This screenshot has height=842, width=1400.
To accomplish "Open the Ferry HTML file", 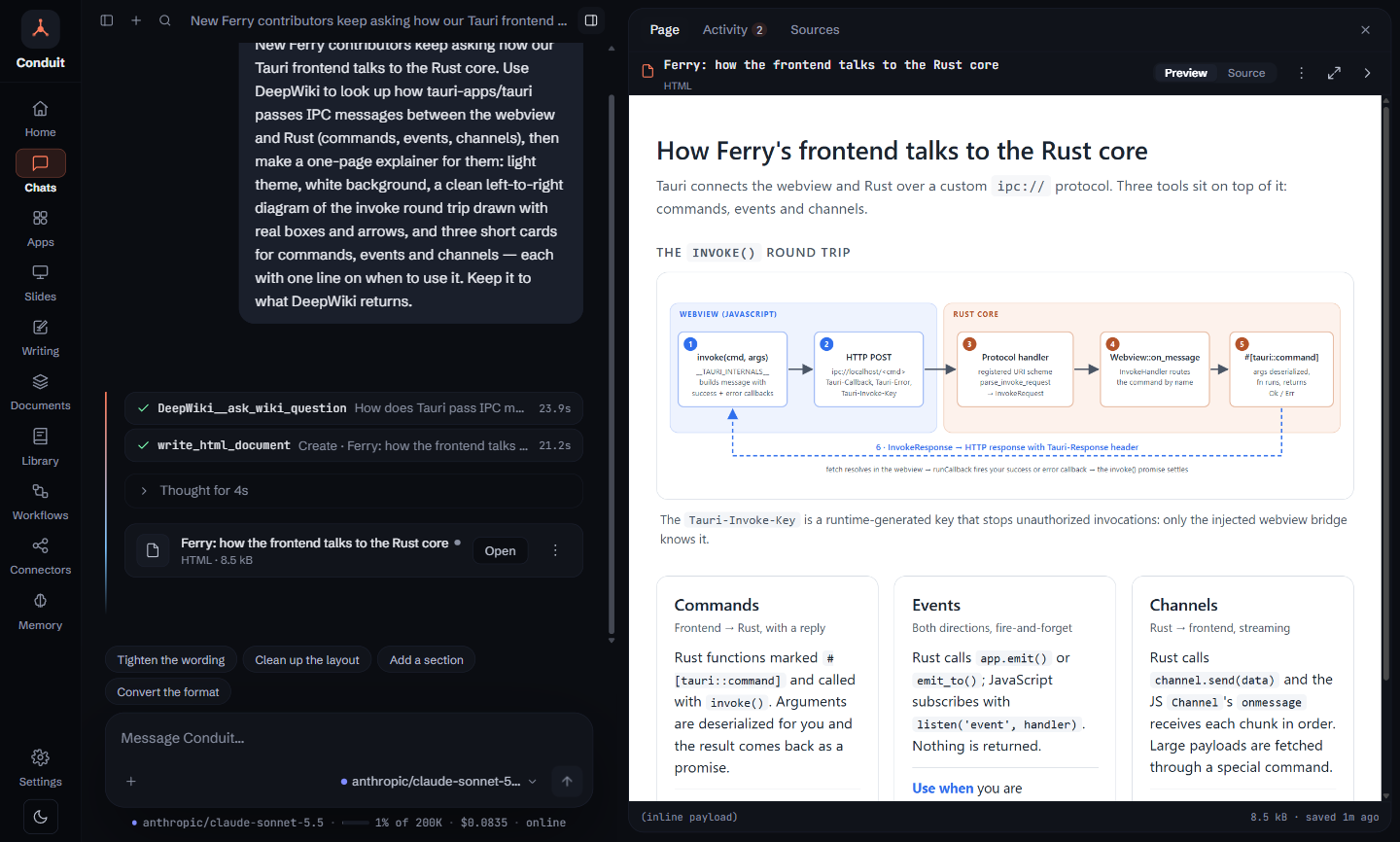I will coord(500,551).
